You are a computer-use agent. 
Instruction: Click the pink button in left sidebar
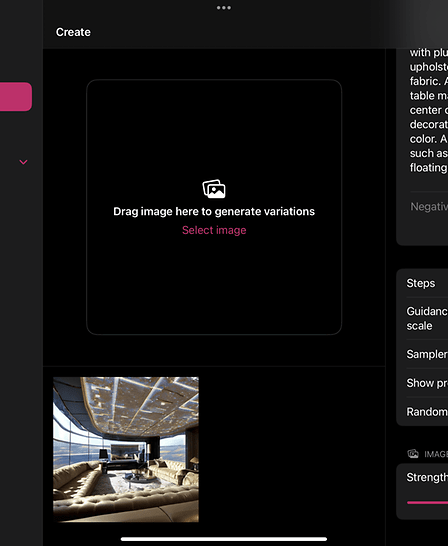(x=16, y=97)
